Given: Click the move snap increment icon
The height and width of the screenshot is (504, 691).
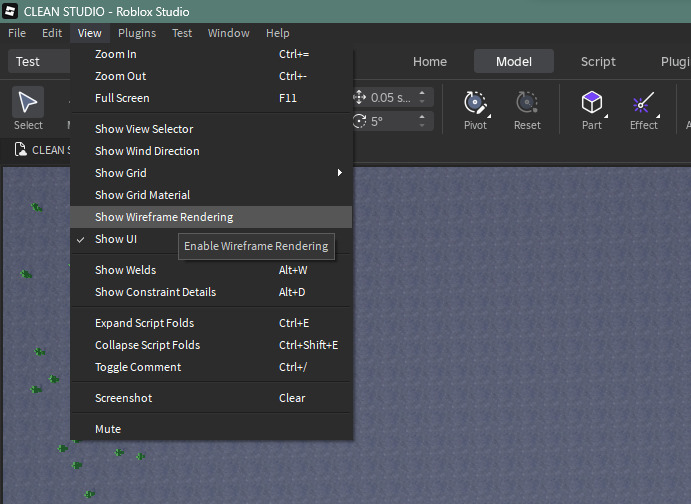Looking at the screenshot, I should point(360,97).
